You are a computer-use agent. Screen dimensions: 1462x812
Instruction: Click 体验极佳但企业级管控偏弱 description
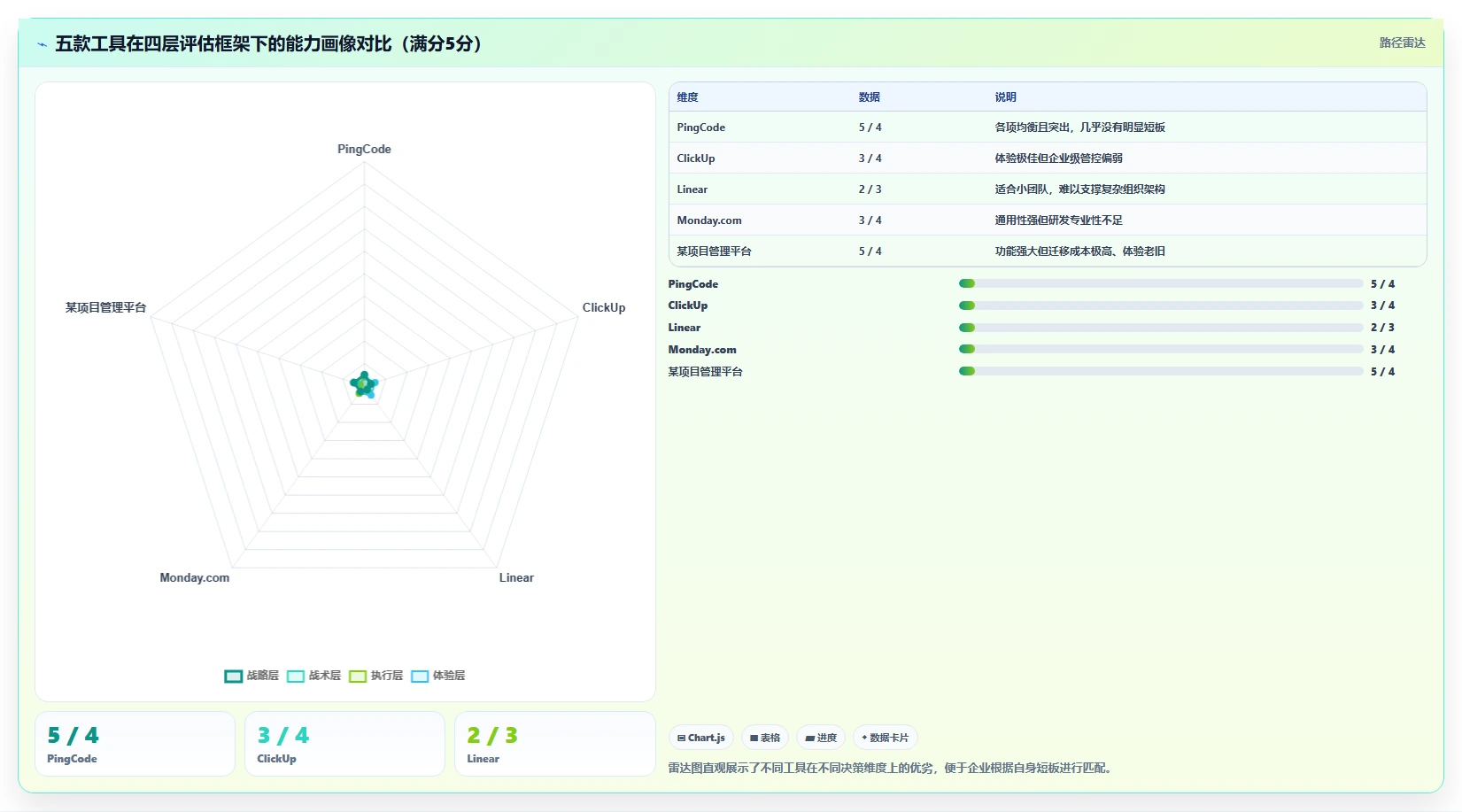point(1058,159)
